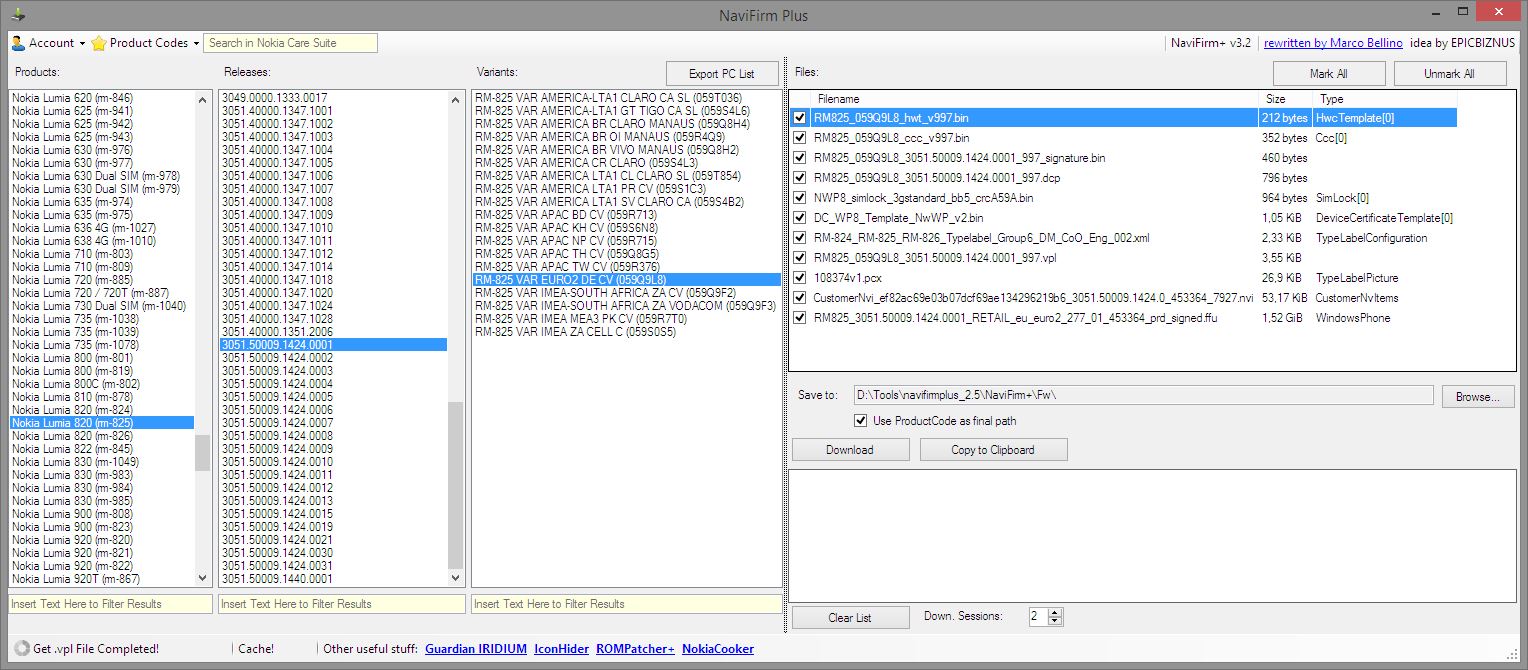Click the Export PC List button
Image resolution: width=1528 pixels, height=670 pixels.
tap(722, 74)
